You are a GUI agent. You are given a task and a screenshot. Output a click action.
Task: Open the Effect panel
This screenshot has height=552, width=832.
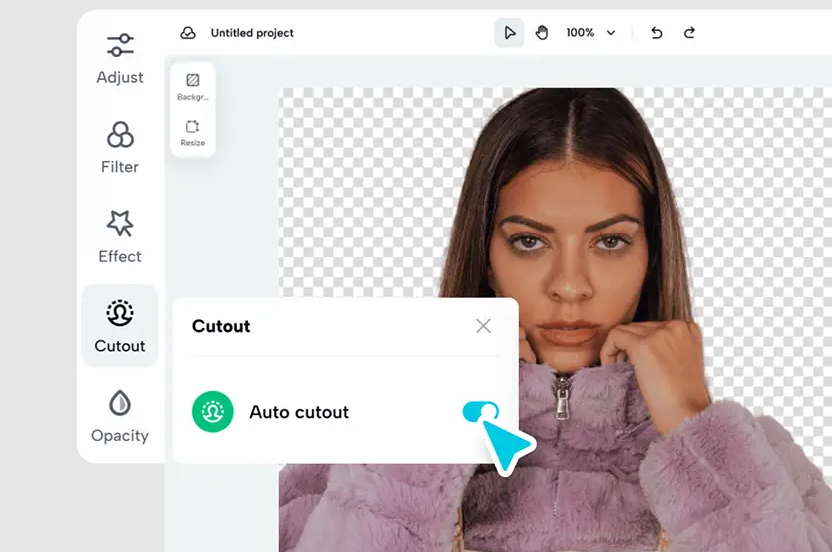[x=120, y=237]
